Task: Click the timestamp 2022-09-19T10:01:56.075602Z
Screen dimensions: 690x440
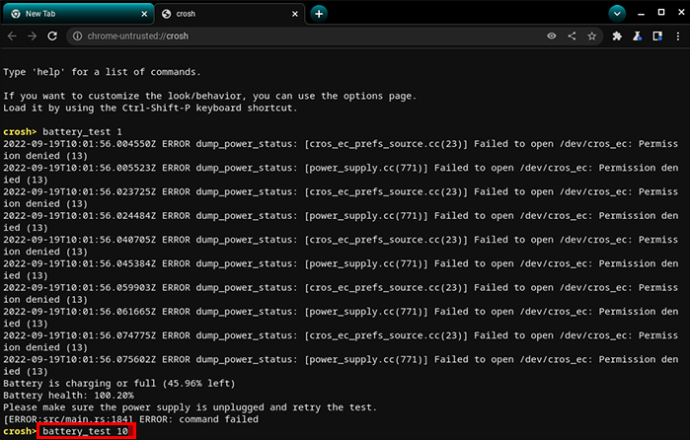Action: coord(80,359)
